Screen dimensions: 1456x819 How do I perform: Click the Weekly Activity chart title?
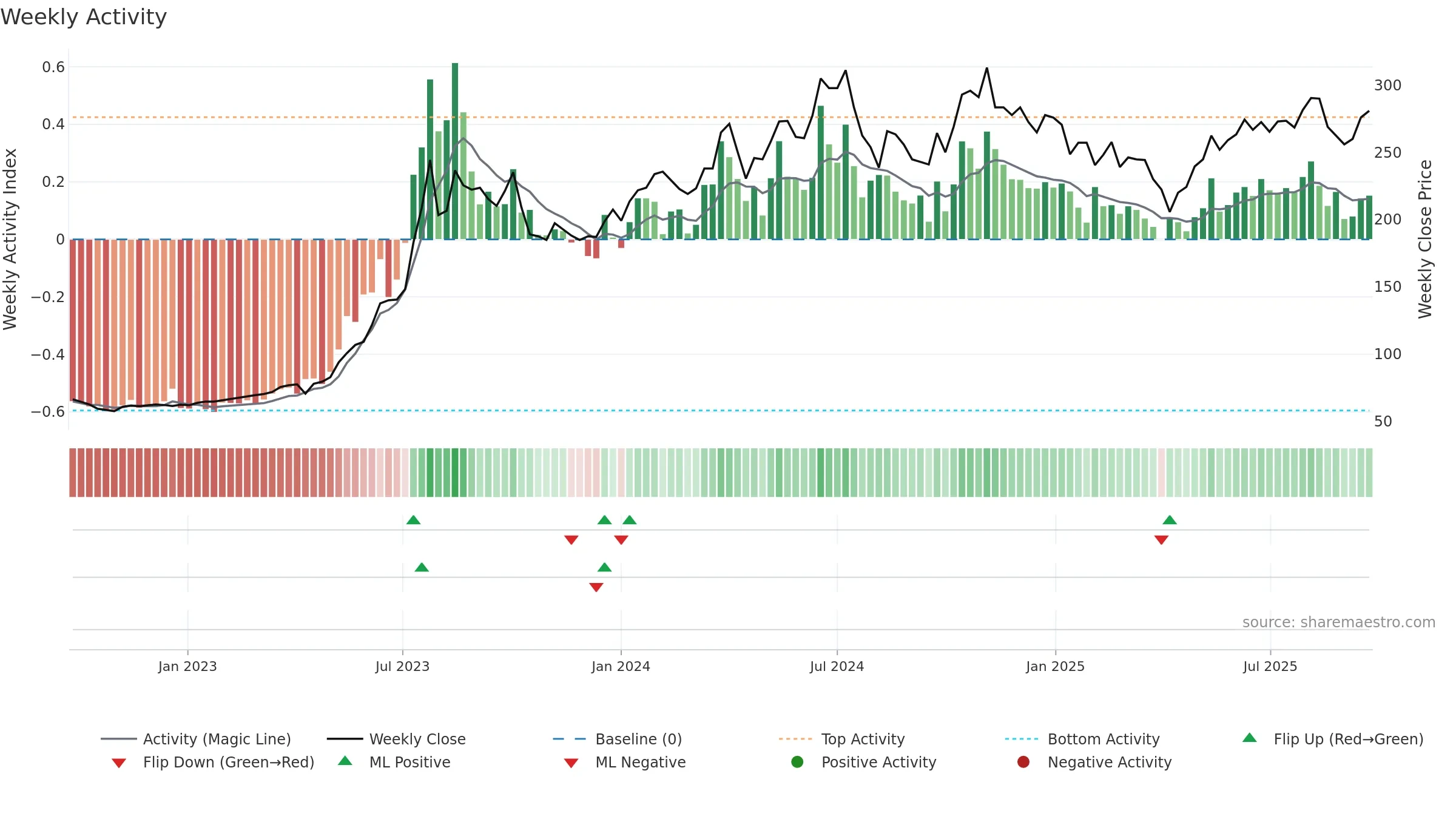84,17
